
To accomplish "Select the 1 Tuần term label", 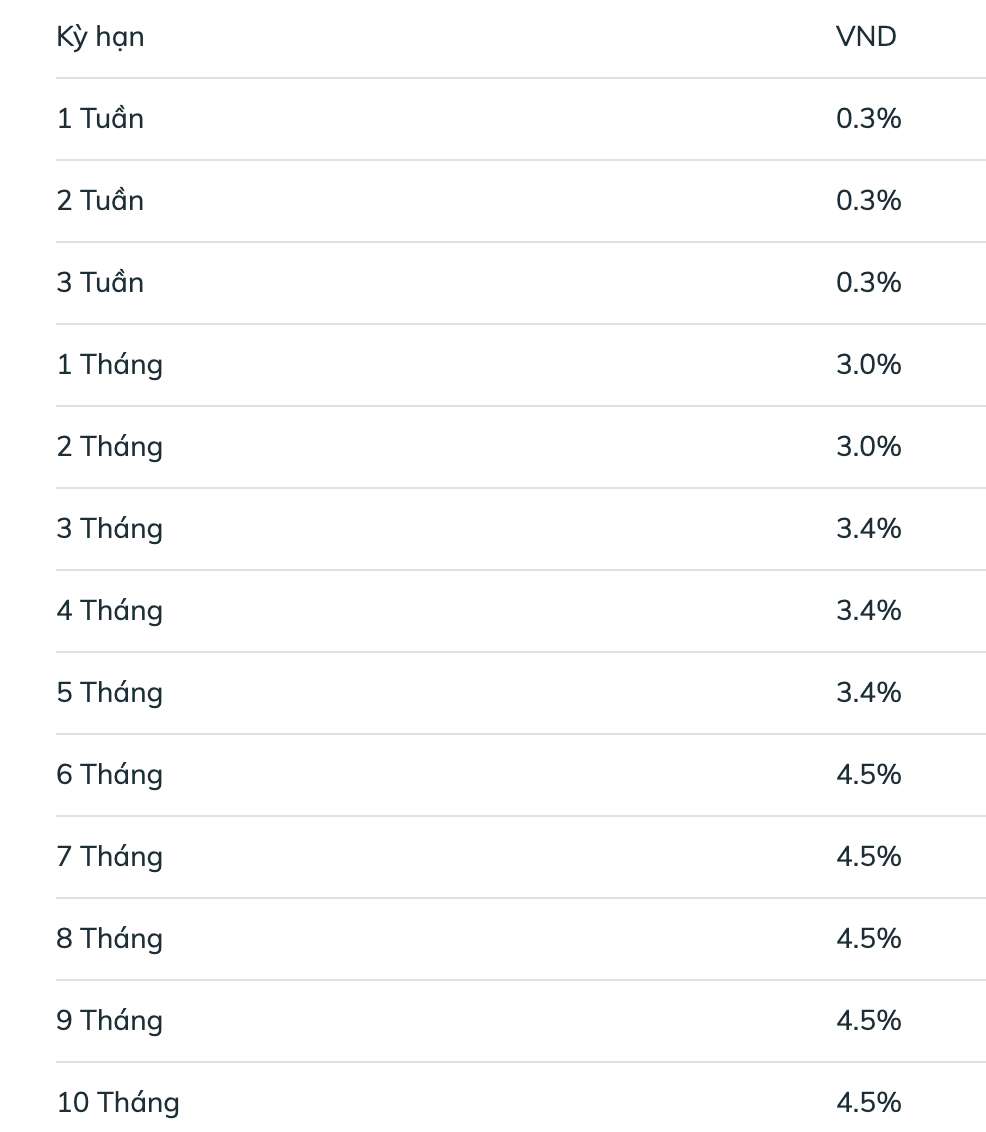I will (100, 119).
